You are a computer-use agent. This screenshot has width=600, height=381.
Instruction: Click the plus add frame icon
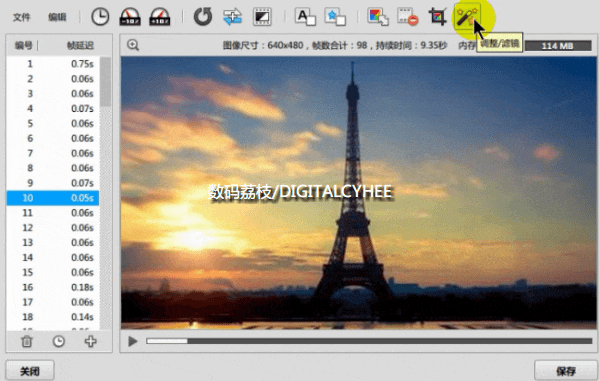click(x=91, y=341)
